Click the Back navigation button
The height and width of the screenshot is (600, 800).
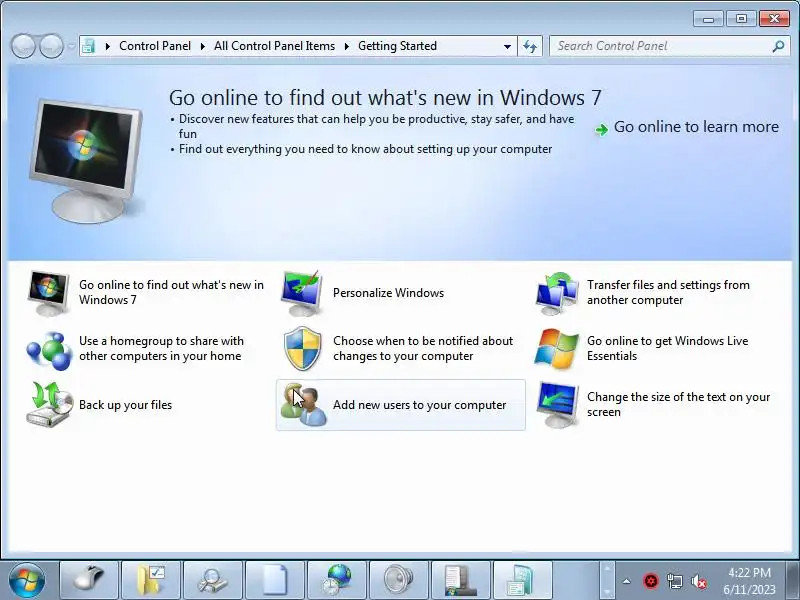click(x=23, y=46)
